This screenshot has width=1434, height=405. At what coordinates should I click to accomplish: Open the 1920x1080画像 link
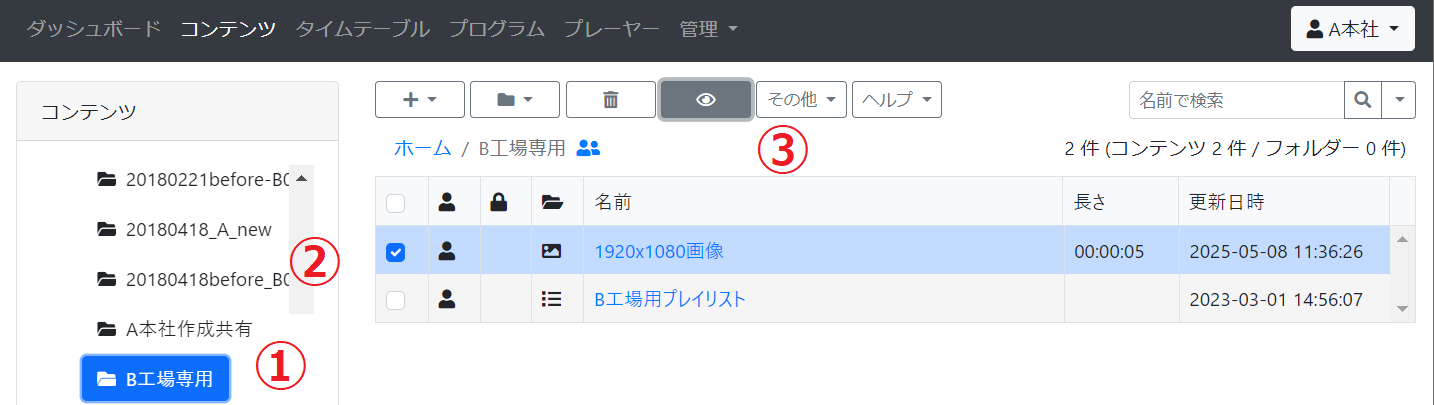click(x=659, y=251)
